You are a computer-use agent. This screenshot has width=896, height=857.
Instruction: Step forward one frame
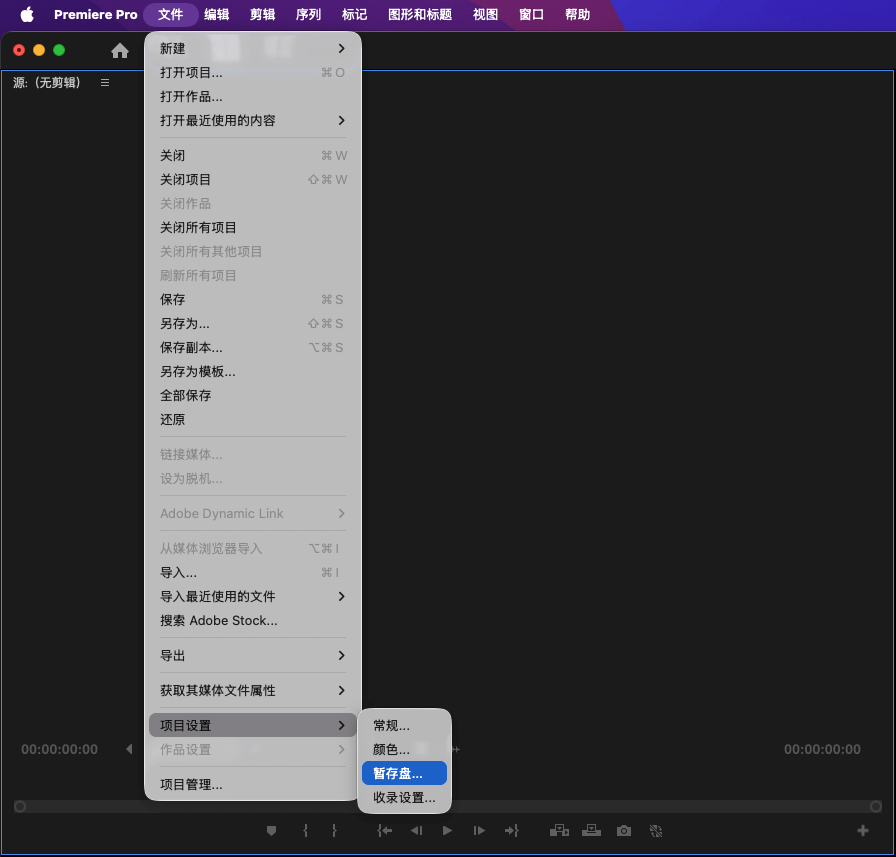point(479,830)
